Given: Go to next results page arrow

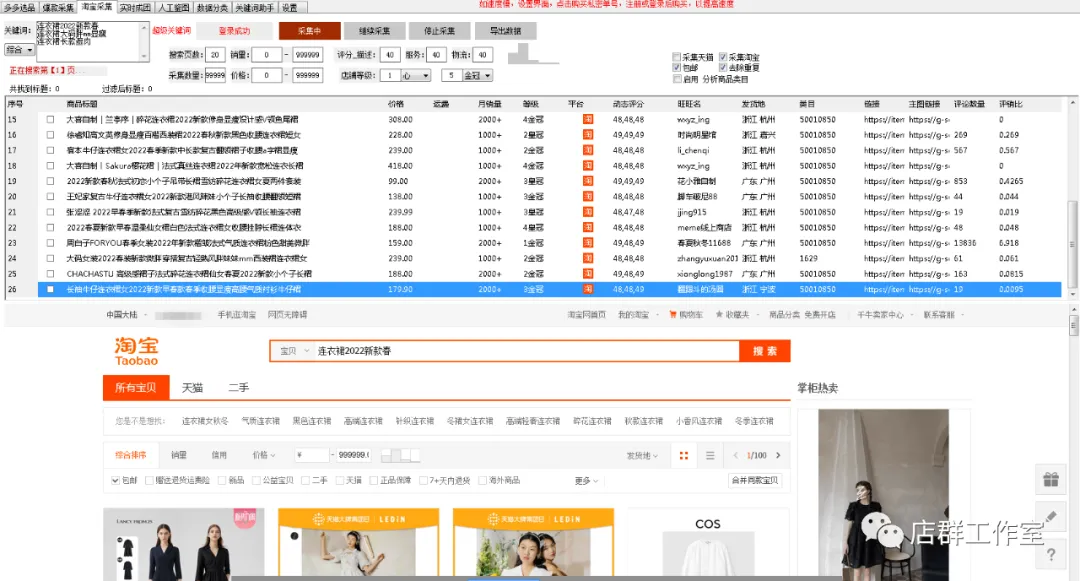Looking at the screenshot, I should 776,456.
